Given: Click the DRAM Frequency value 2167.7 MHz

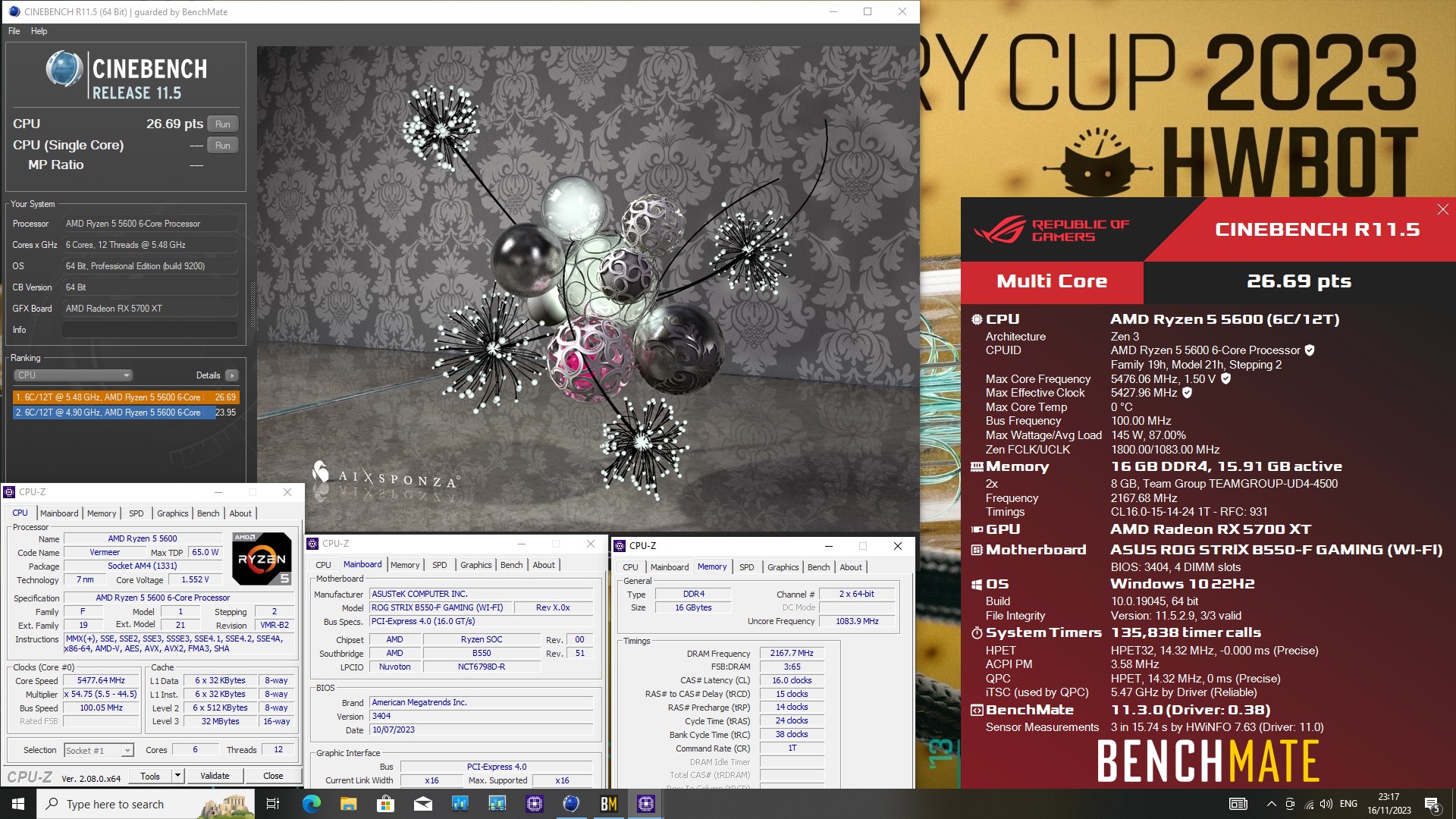Looking at the screenshot, I should point(792,653).
